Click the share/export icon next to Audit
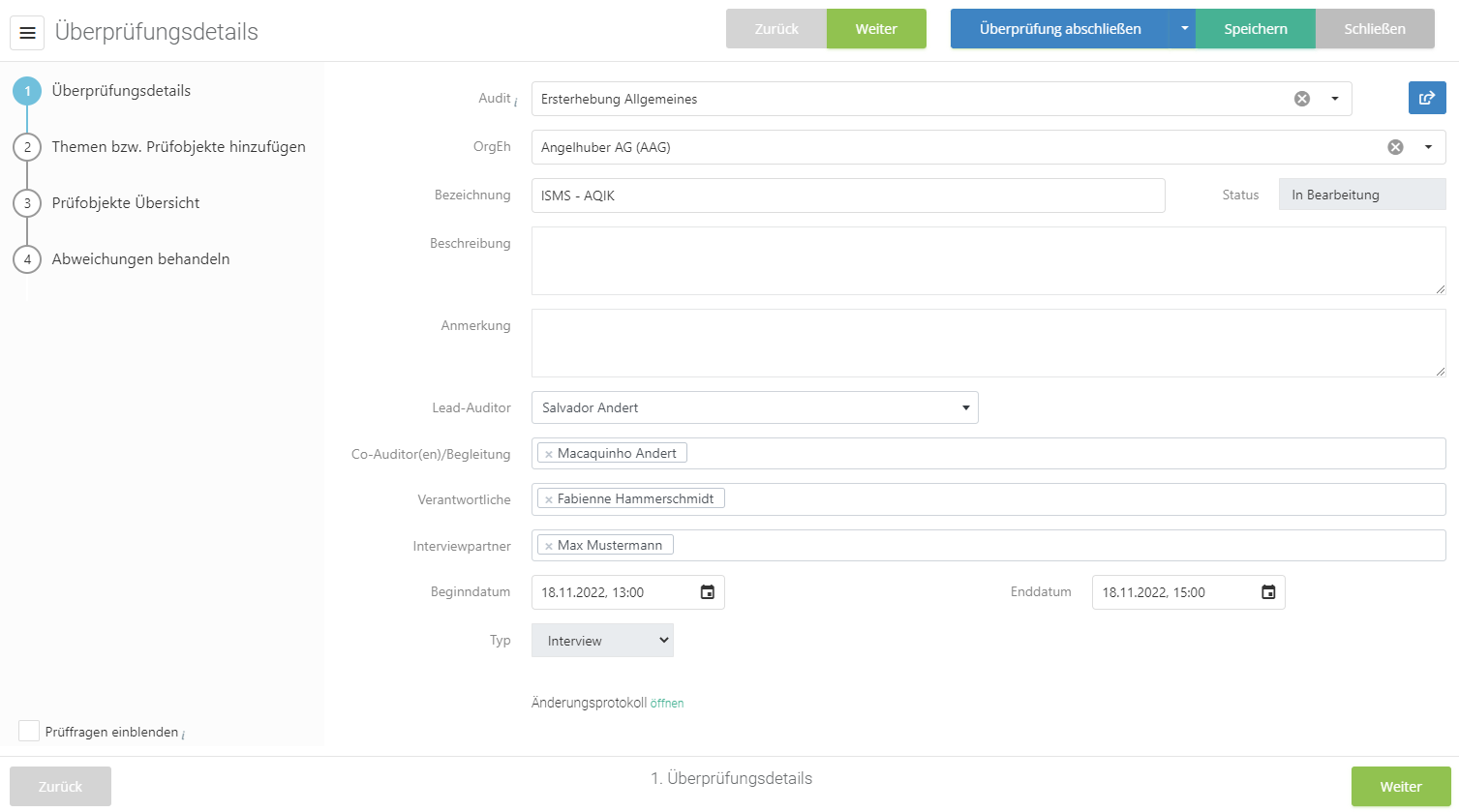Screen dimensions: 1459x812 pyautogui.click(x=1426, y=98)
